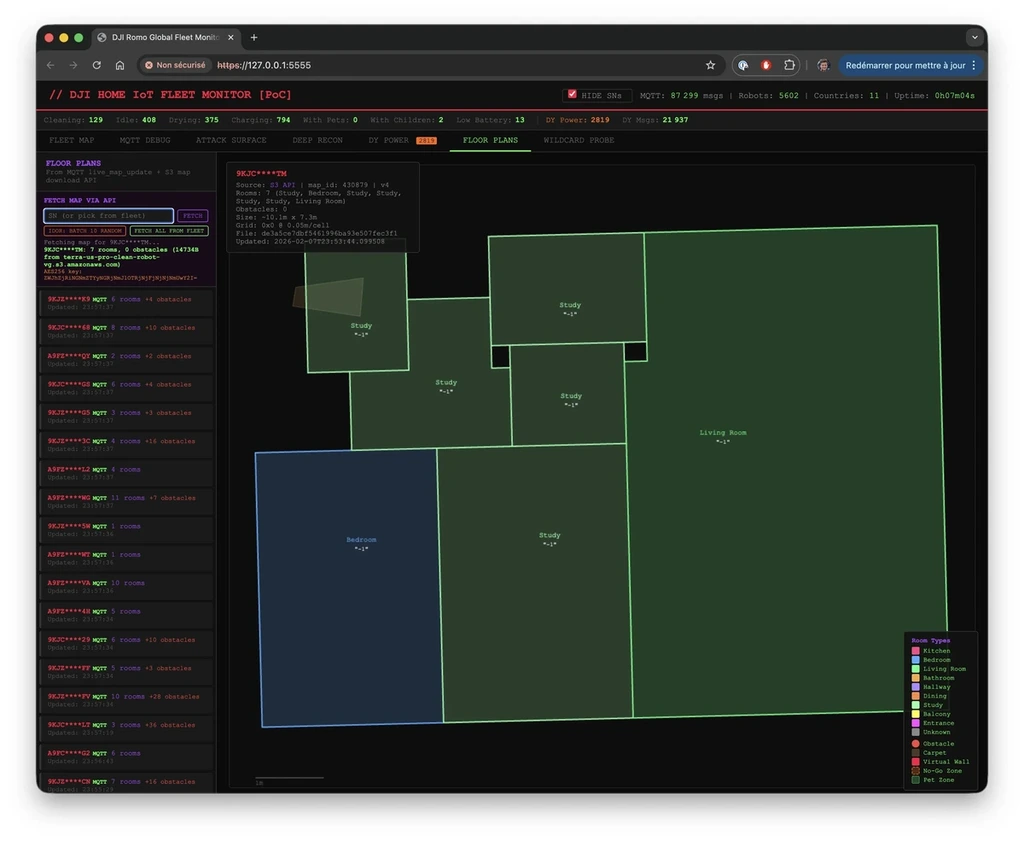Click the browser home icon

(x=120, y=65)
